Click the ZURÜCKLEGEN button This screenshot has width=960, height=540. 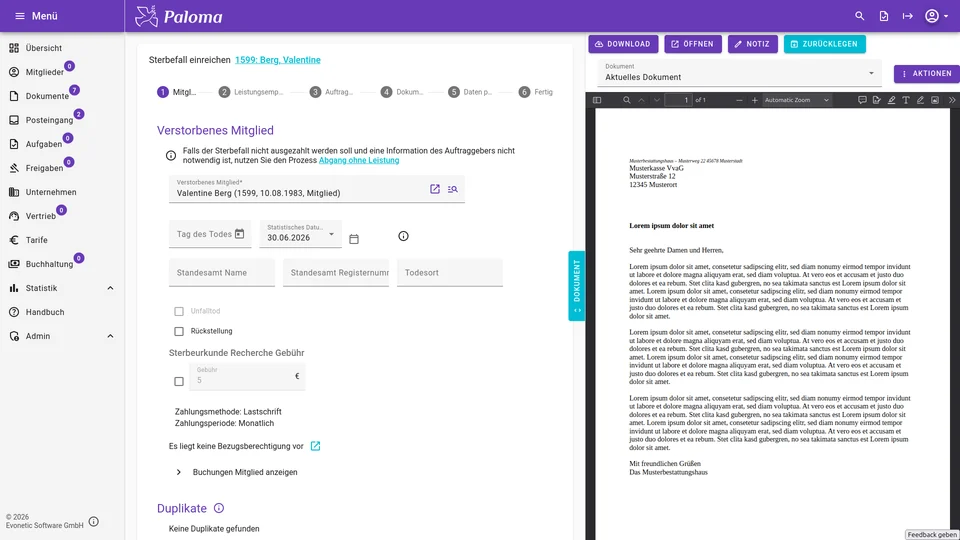824,44
